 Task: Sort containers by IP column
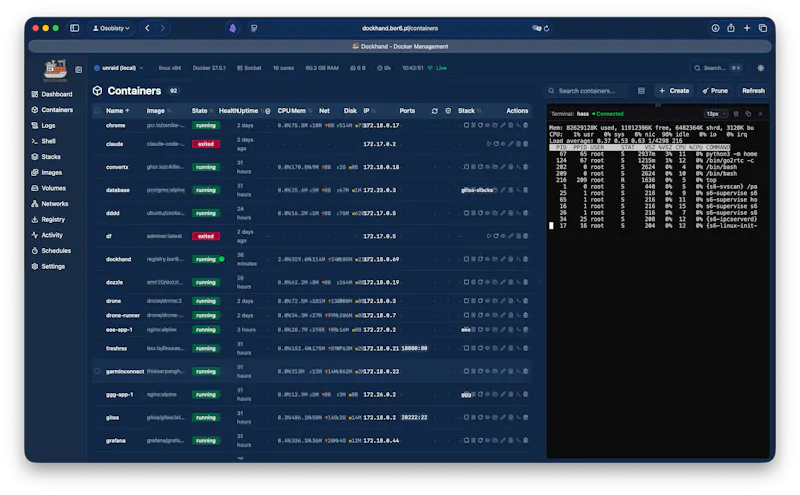point(369,111)
